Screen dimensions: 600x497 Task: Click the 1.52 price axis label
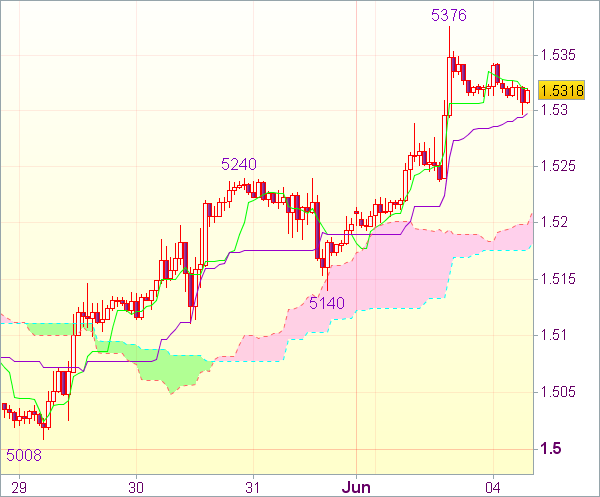click(x=554, y=222)
